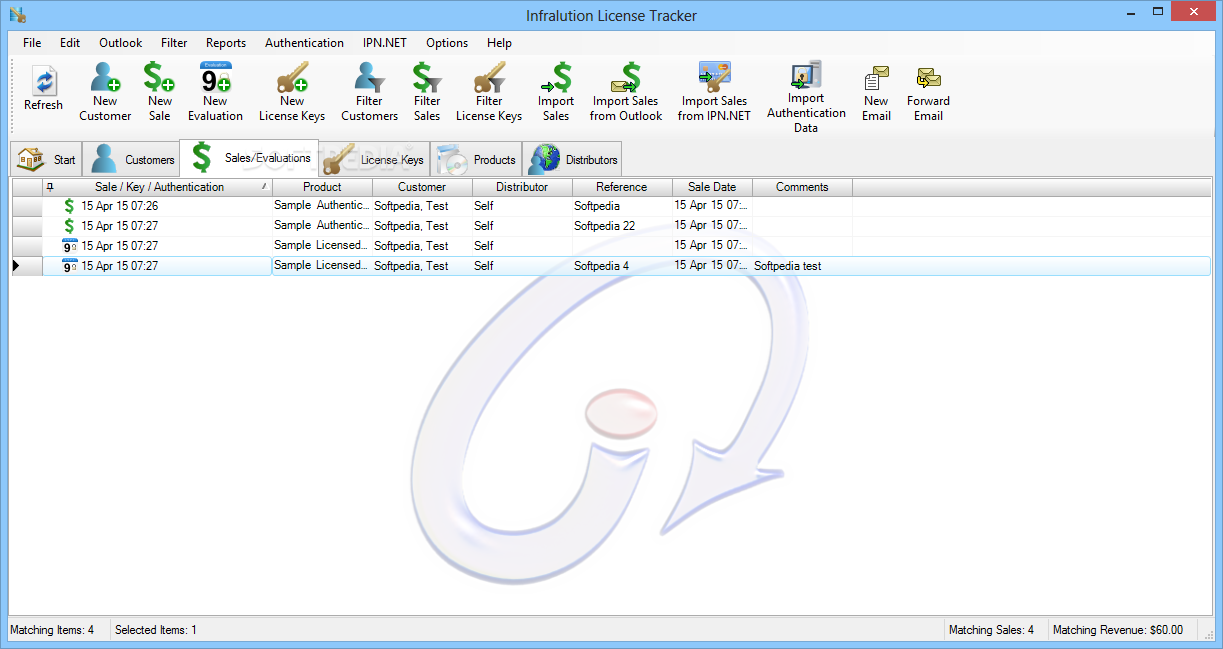Click the Refresh toolbar icon
Screen dimensions: 1223x649
pyautogui.click(x=43, y=90)
